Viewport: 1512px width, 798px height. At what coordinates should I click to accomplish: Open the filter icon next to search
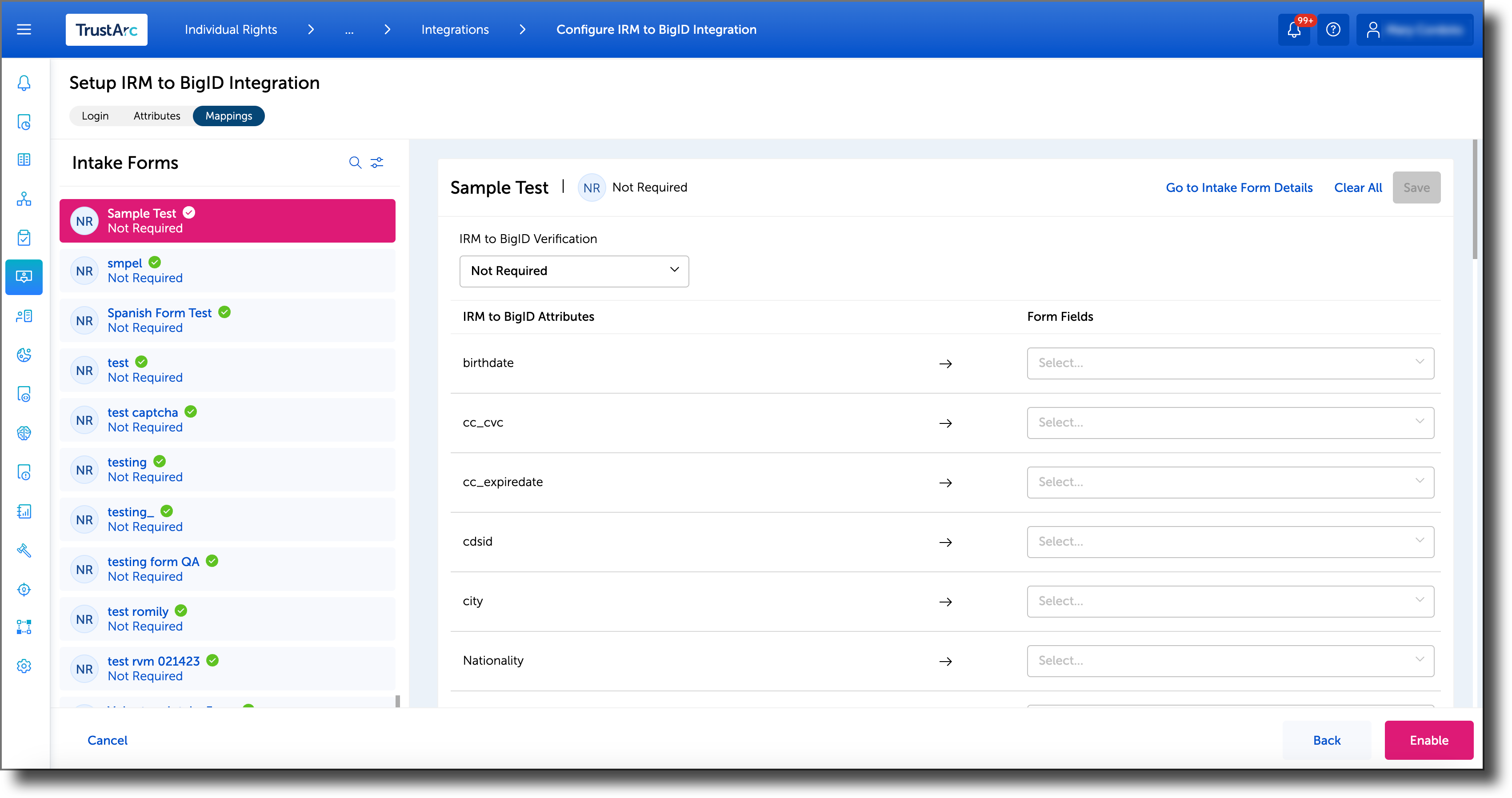tap(377, 163)
